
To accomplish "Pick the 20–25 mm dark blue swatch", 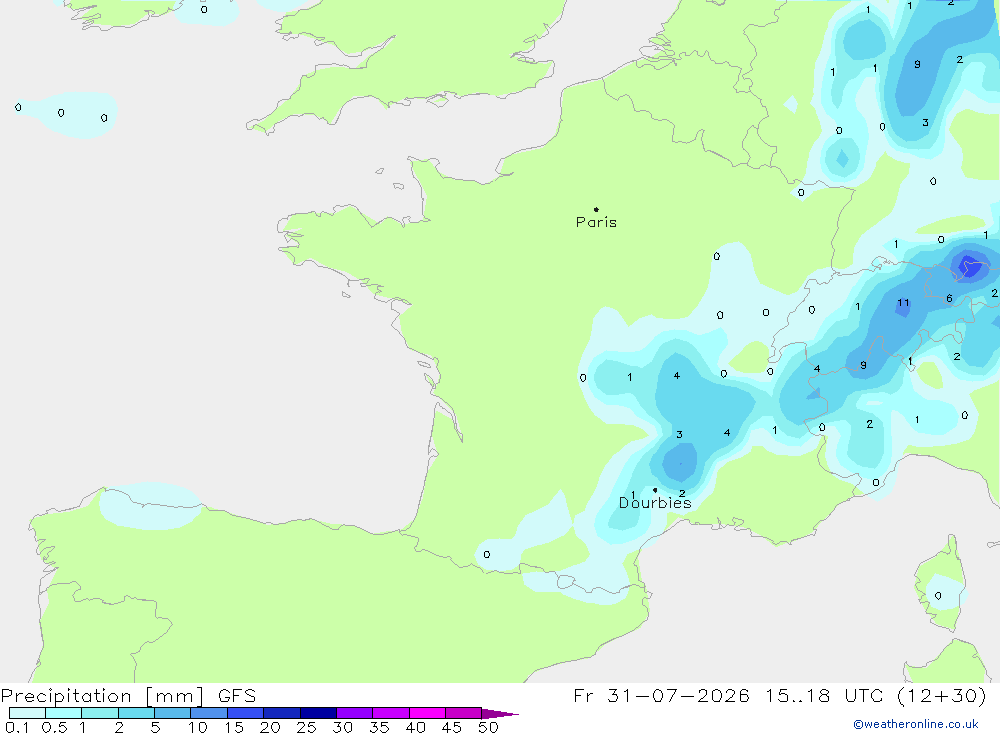I will coord(281,713).
